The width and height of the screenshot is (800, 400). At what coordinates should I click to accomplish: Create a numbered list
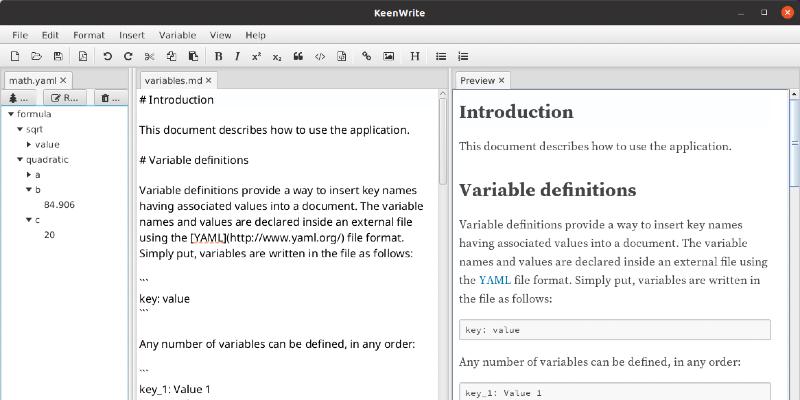463,56
